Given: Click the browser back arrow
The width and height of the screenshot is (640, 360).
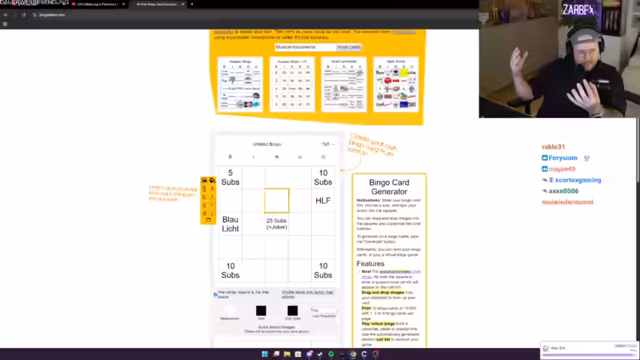Looking at the screenshot, I should pyautogui.click(x=6, y=15).
